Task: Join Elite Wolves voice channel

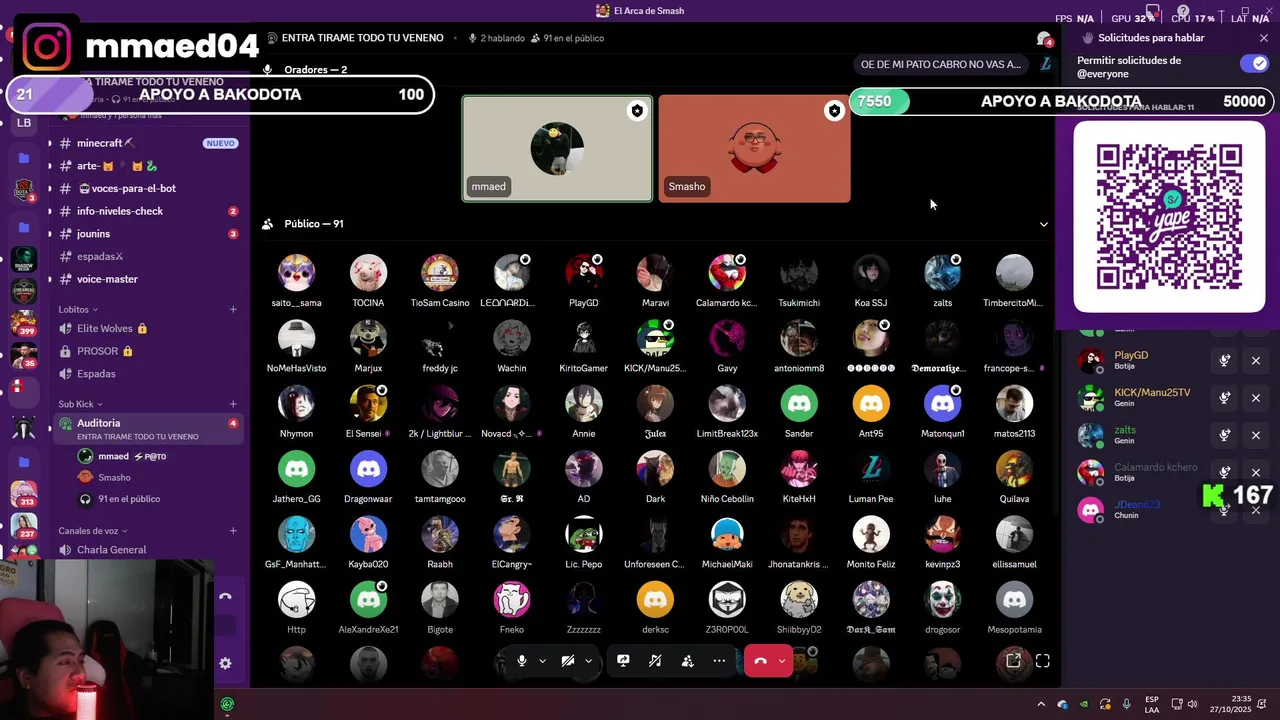Action: coord(147,328)
